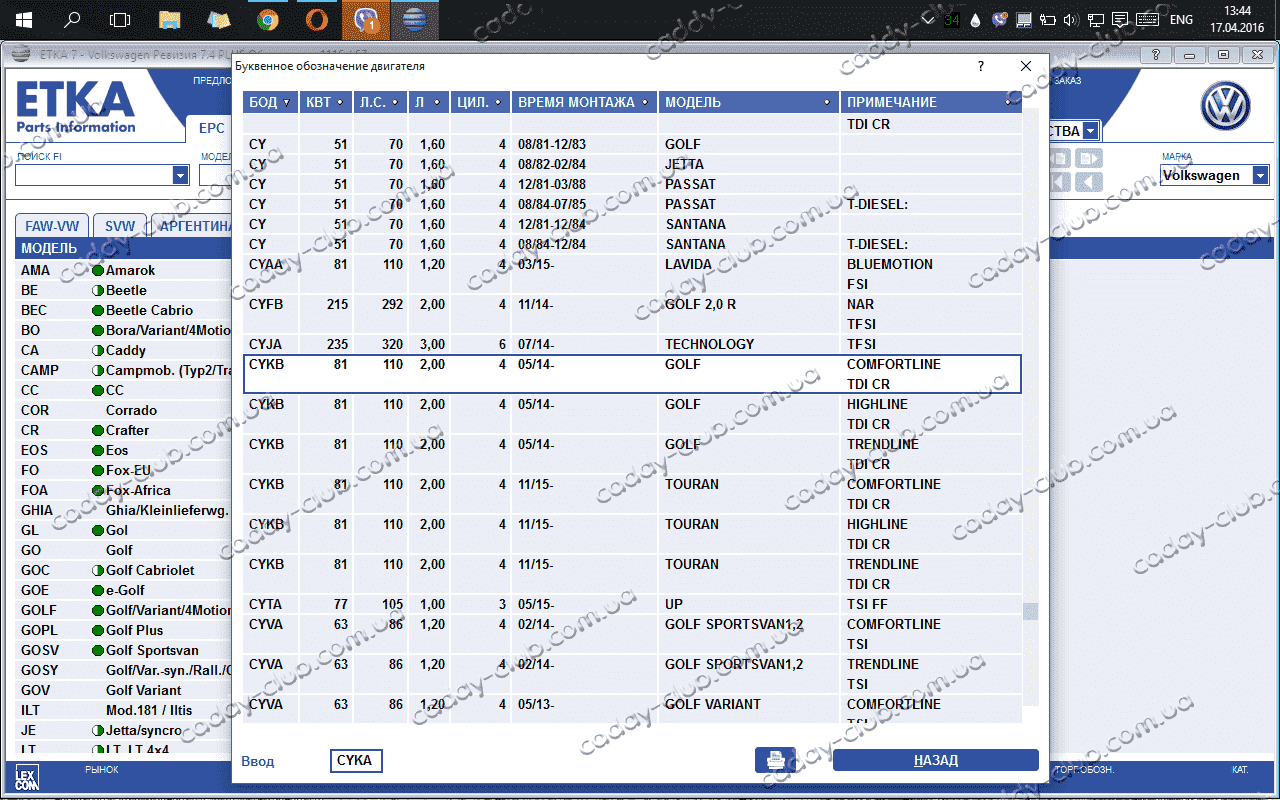Open Windows taskbar search
1280x800 pixels.
click(x=72, y=19)
